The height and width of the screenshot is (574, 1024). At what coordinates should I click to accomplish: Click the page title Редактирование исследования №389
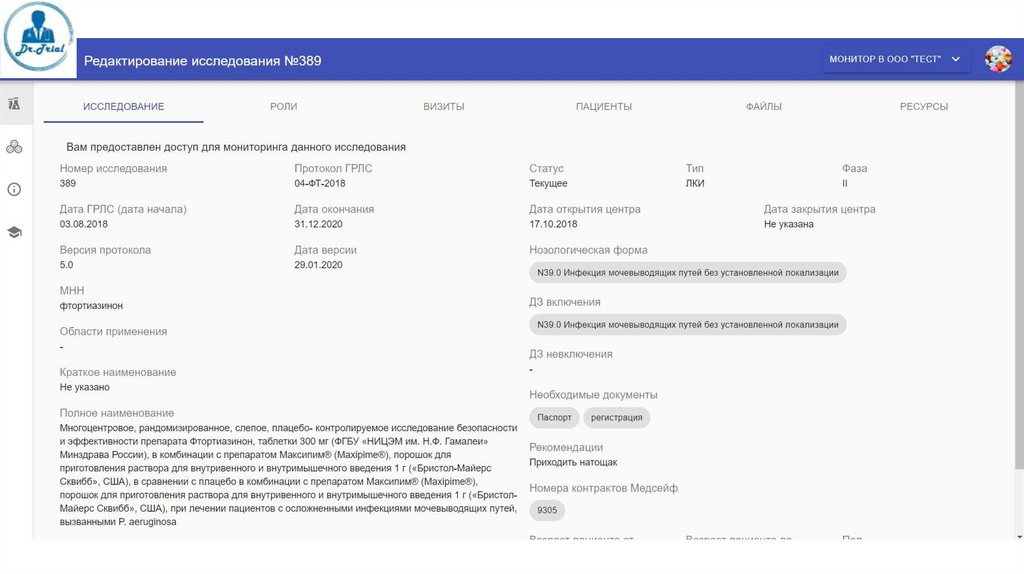point(202,61)
